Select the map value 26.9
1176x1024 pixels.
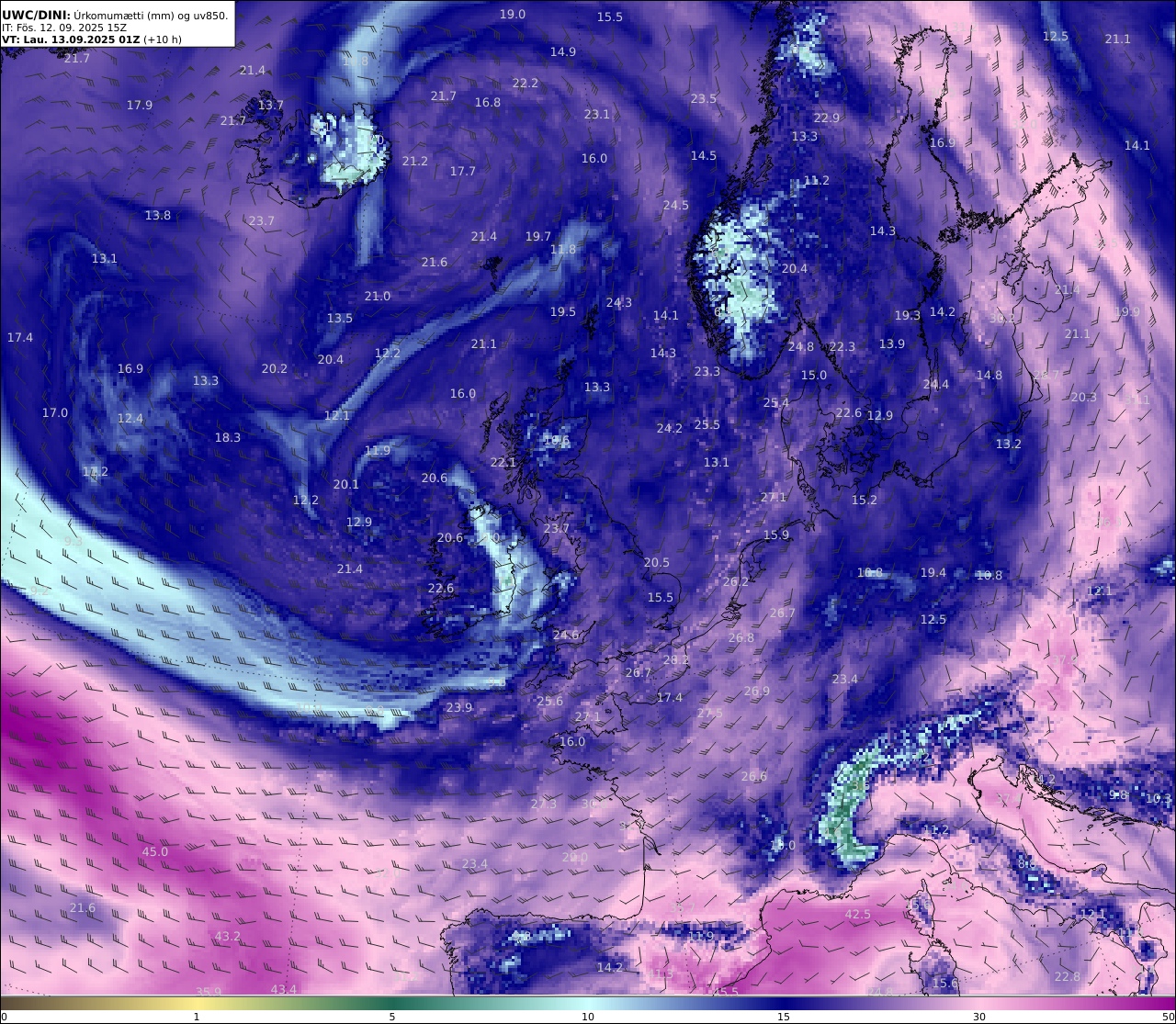click(x=757, y=691)
